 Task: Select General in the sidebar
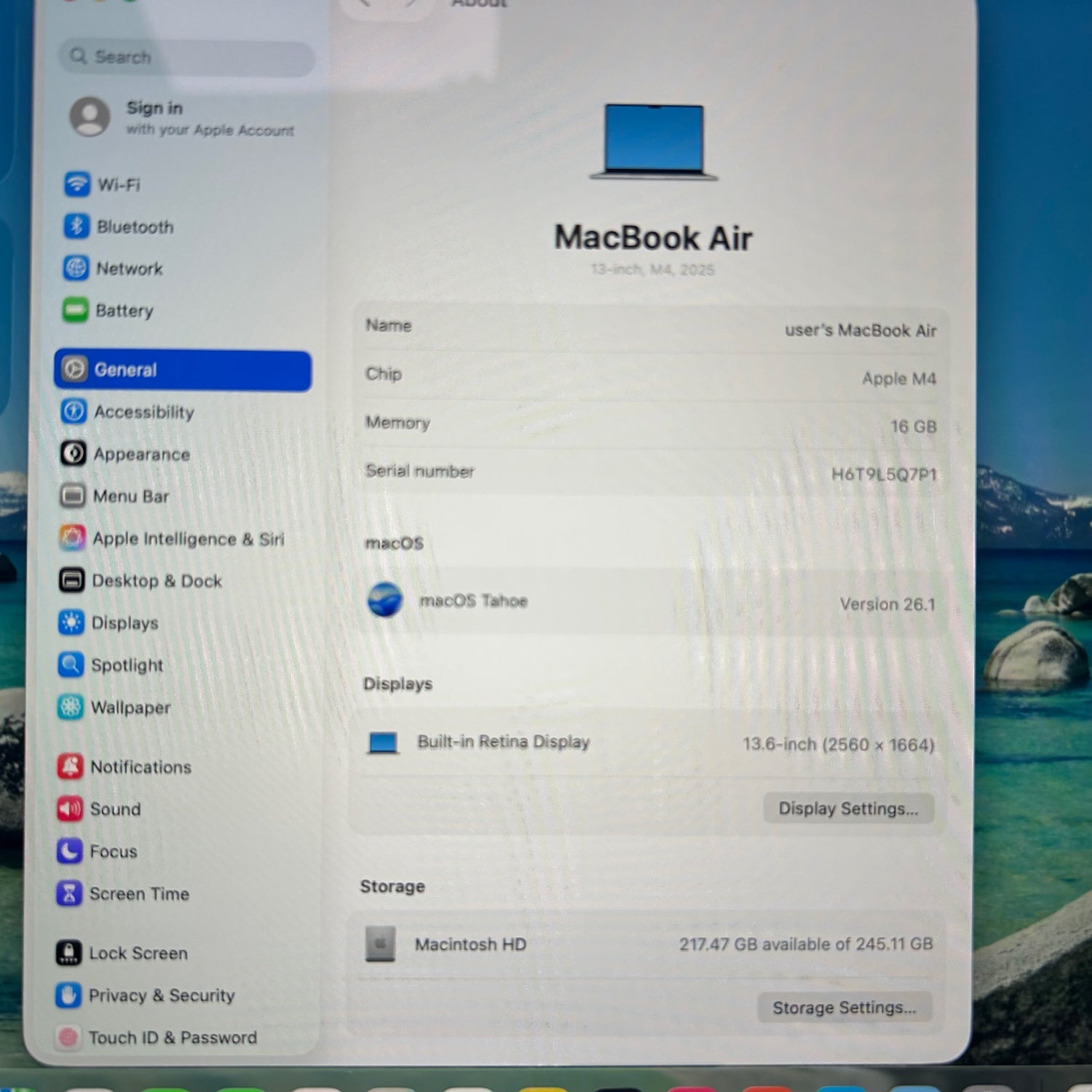(x=183, y=370)
